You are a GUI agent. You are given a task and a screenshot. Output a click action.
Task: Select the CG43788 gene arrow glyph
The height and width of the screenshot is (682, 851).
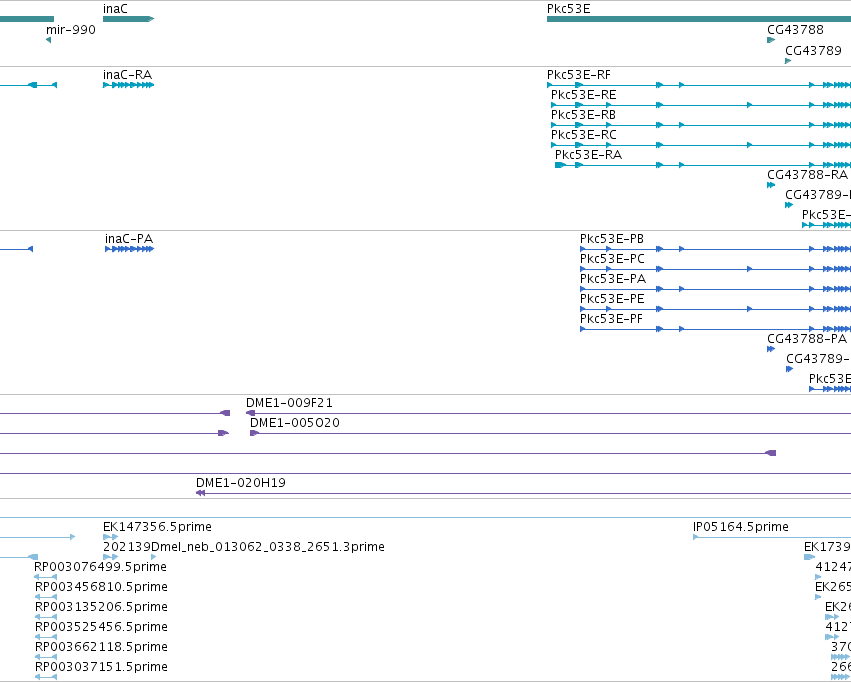point(771,40)
